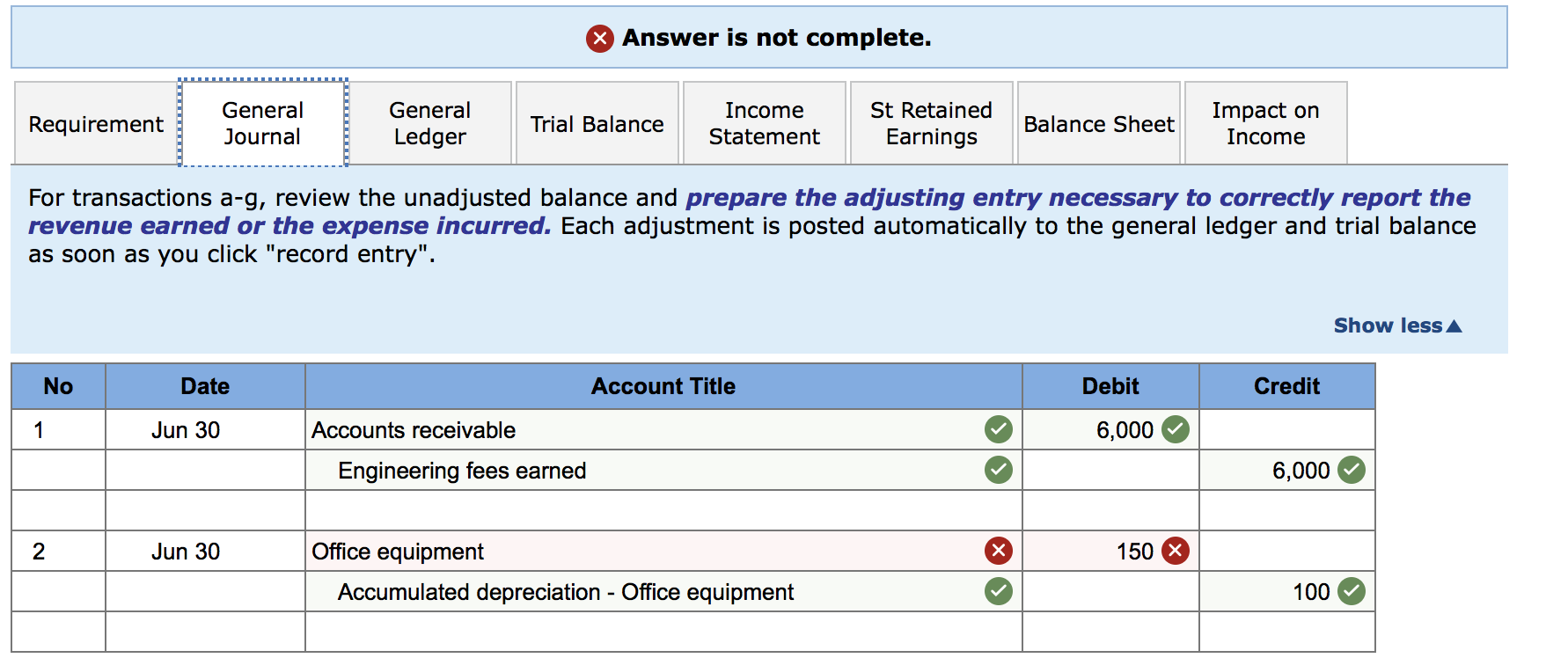This screenshot has width=1568, height=658.
Task: Open the St Retained Earnings tab
Action: click(x=931, y=123)
